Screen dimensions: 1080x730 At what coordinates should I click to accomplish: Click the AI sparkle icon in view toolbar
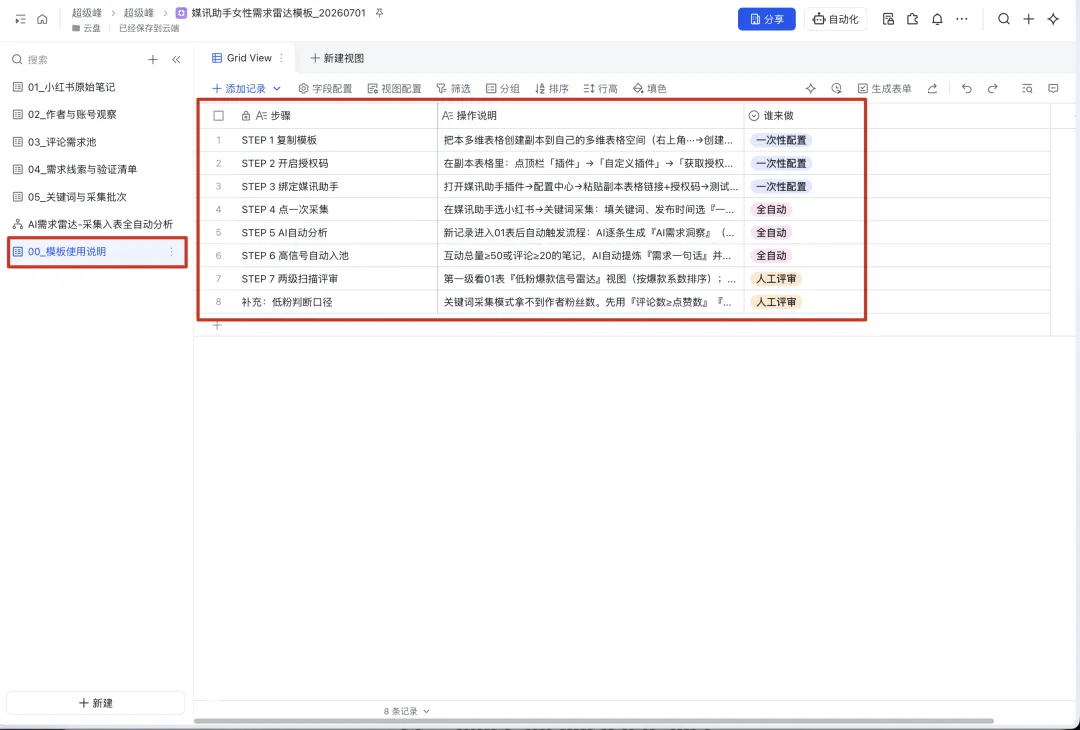pyautogui.click(x=811, y=88)
